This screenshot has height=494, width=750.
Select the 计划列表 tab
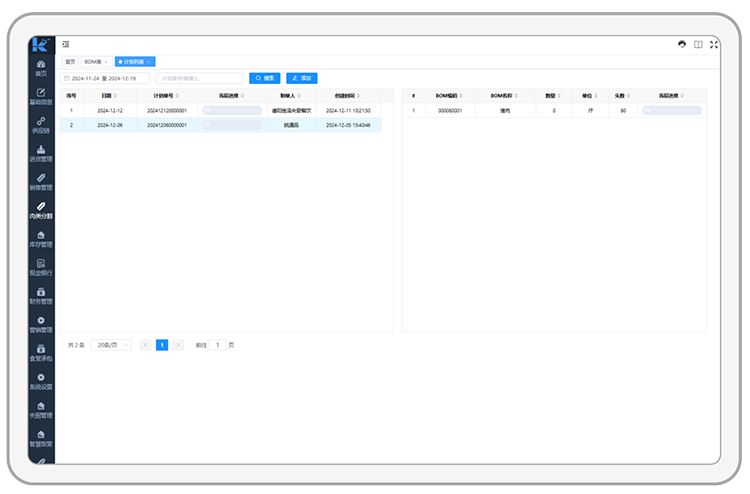[133, 62]
